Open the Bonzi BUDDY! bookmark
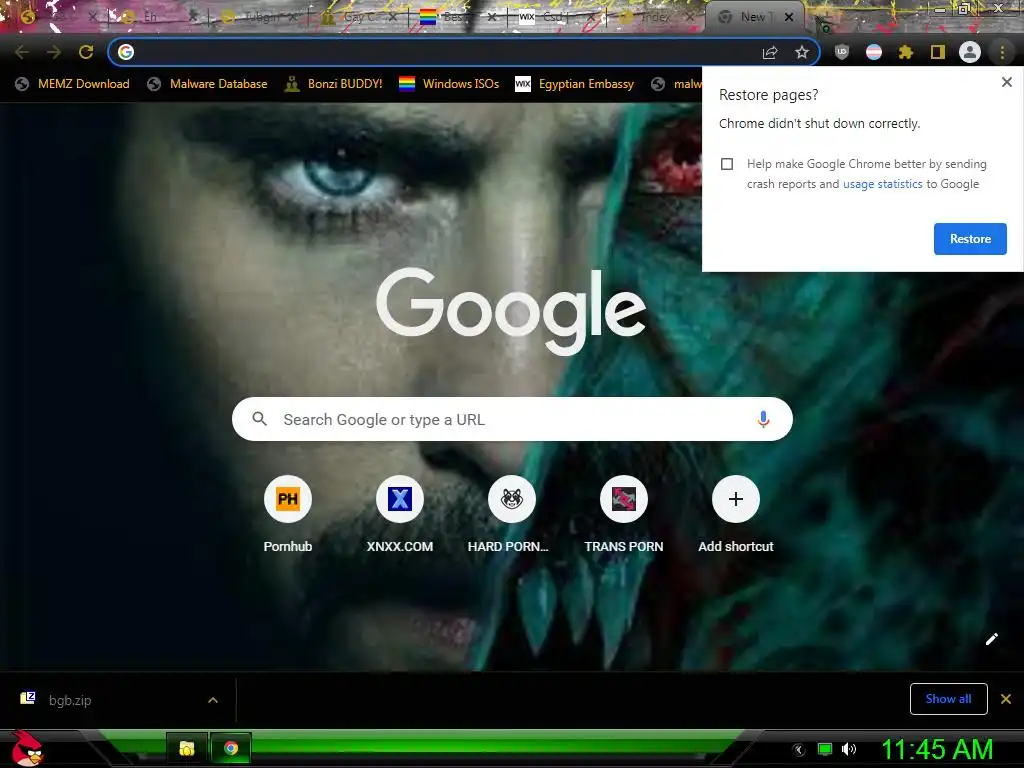Screen dimensions: 1024x768 coord(334,84)
